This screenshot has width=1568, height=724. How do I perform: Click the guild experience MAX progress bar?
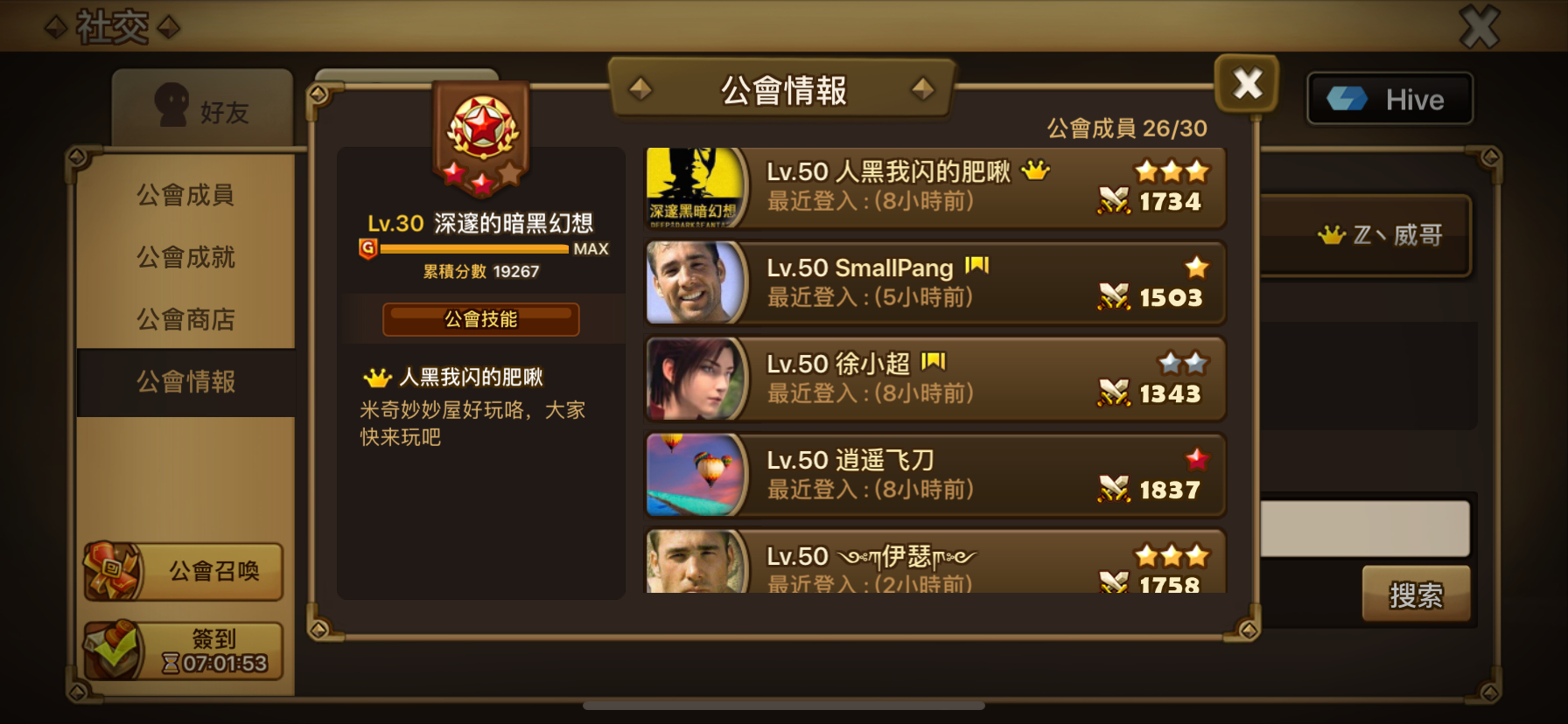tap(474, 249)
